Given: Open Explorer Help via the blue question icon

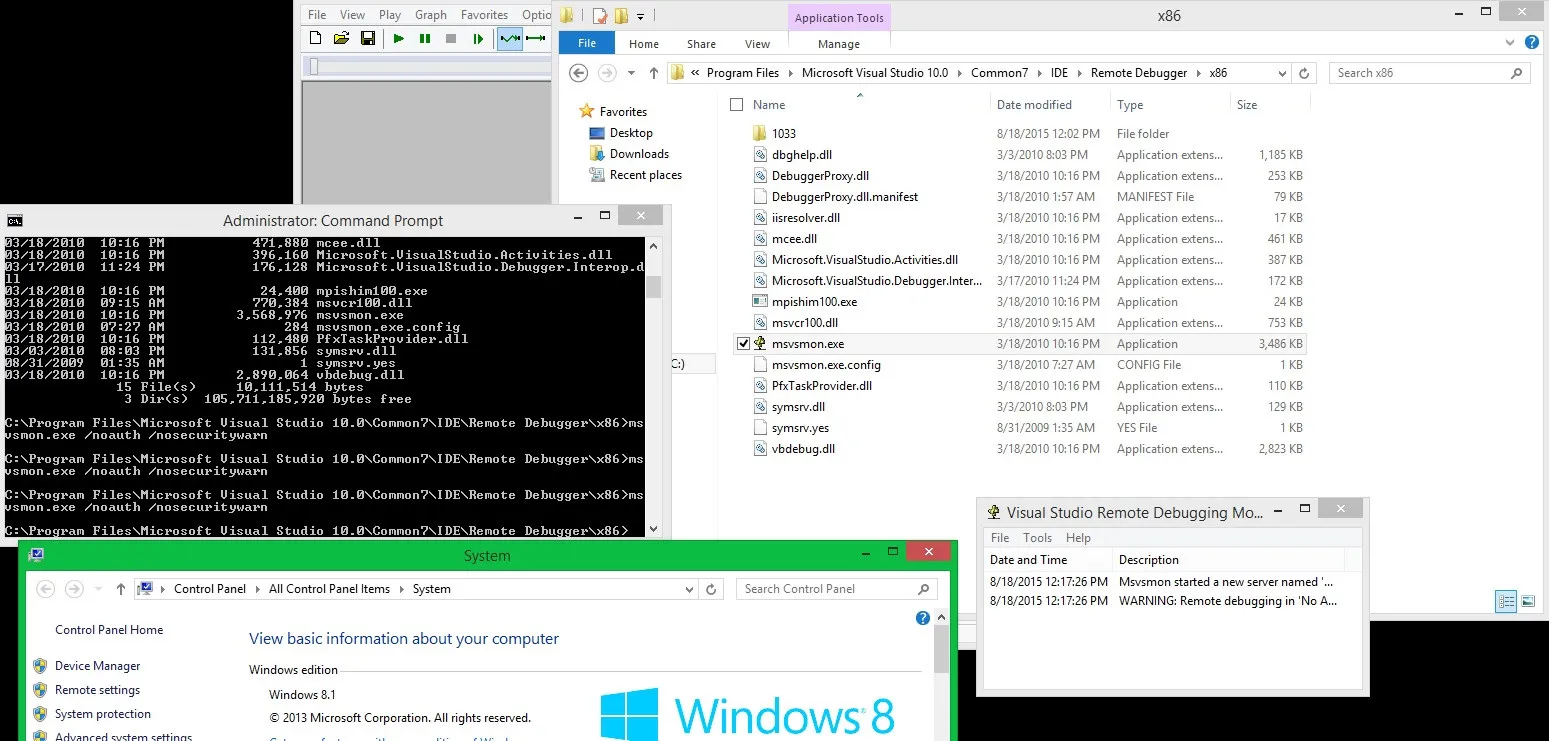Looking at the screenshot, I should (1532, 43).
